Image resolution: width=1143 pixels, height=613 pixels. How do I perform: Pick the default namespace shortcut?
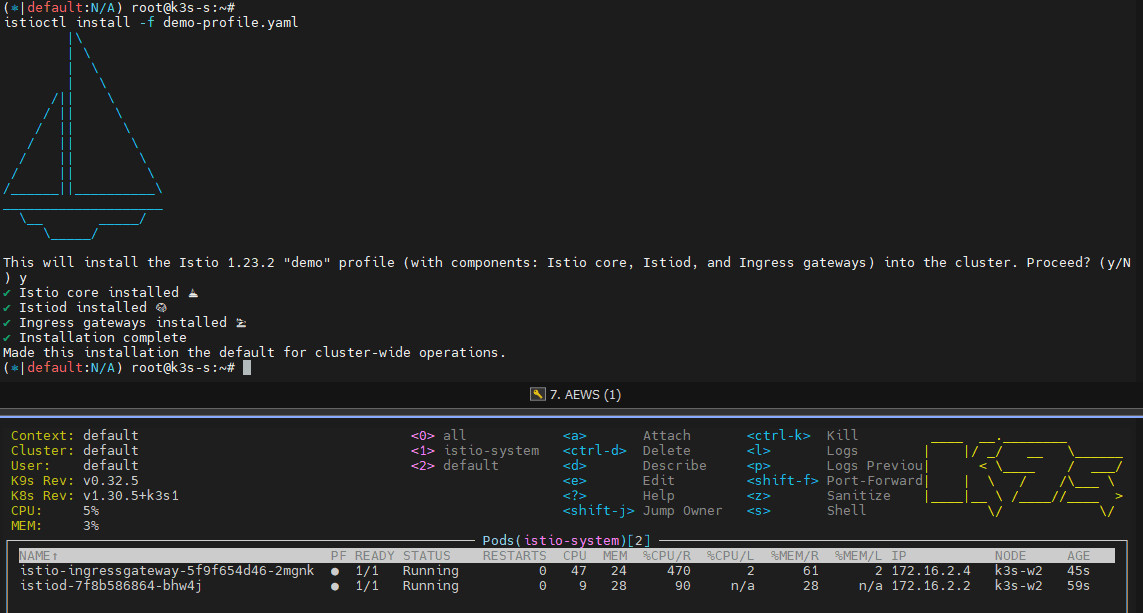[455, 466]
